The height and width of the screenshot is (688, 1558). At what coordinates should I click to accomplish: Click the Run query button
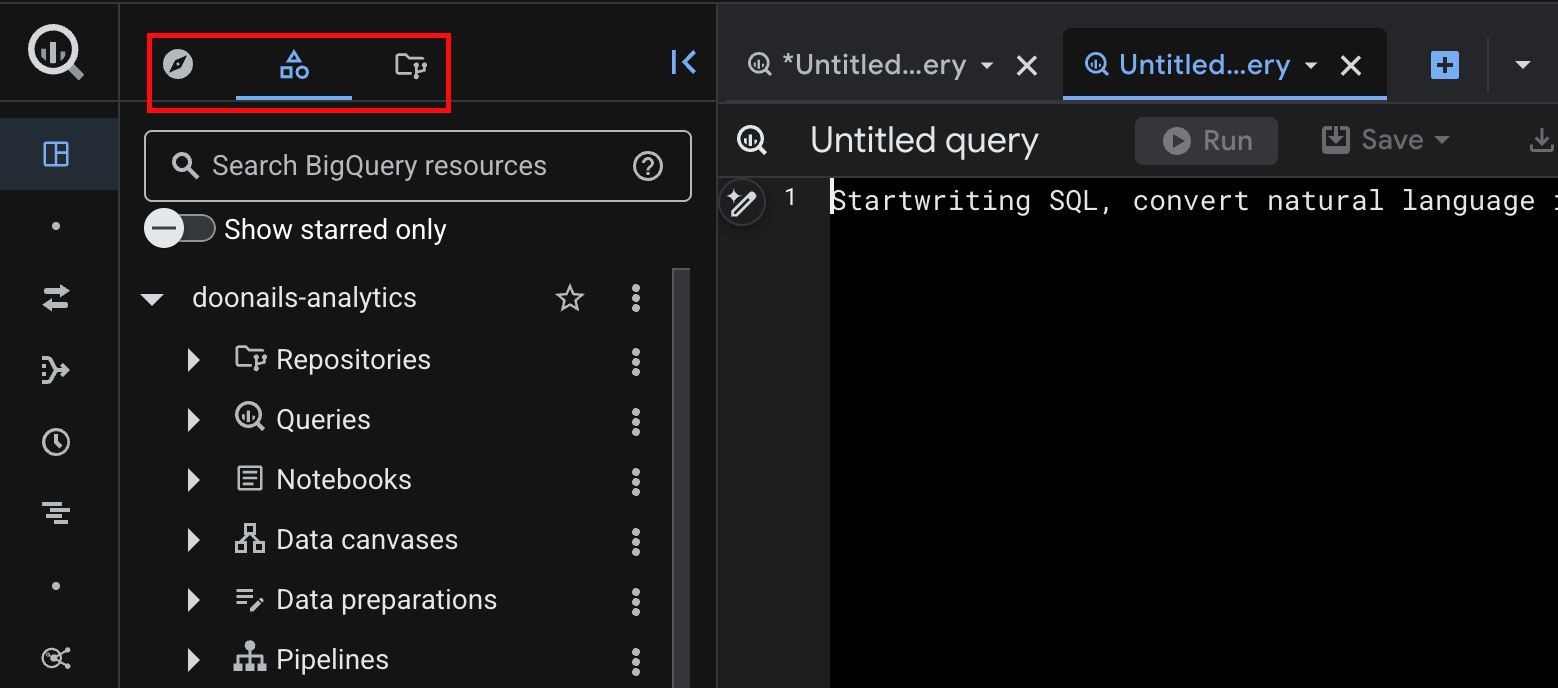point(1206,141)
